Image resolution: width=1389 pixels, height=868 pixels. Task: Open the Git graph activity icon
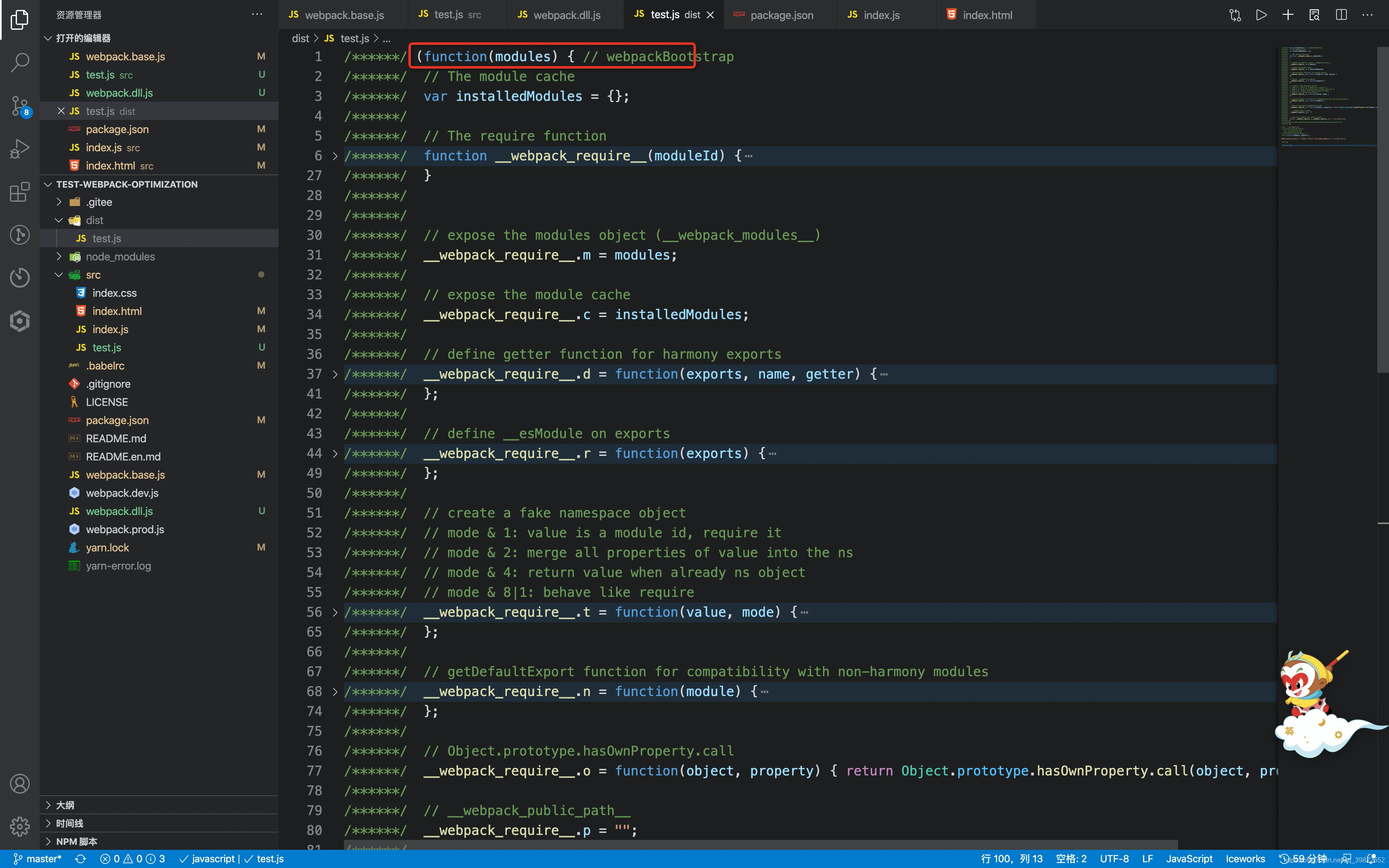pyautogui.click(x=19, y=235)
